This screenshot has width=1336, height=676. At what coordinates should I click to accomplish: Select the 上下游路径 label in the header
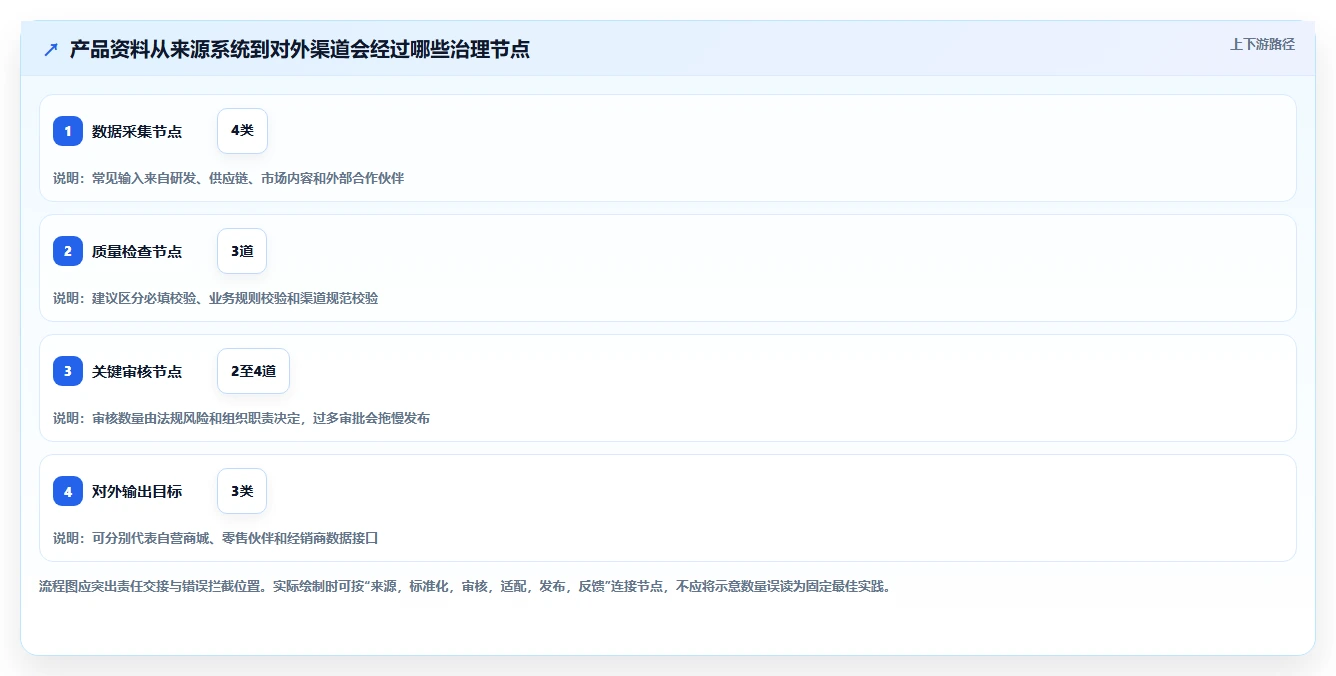1262,44
